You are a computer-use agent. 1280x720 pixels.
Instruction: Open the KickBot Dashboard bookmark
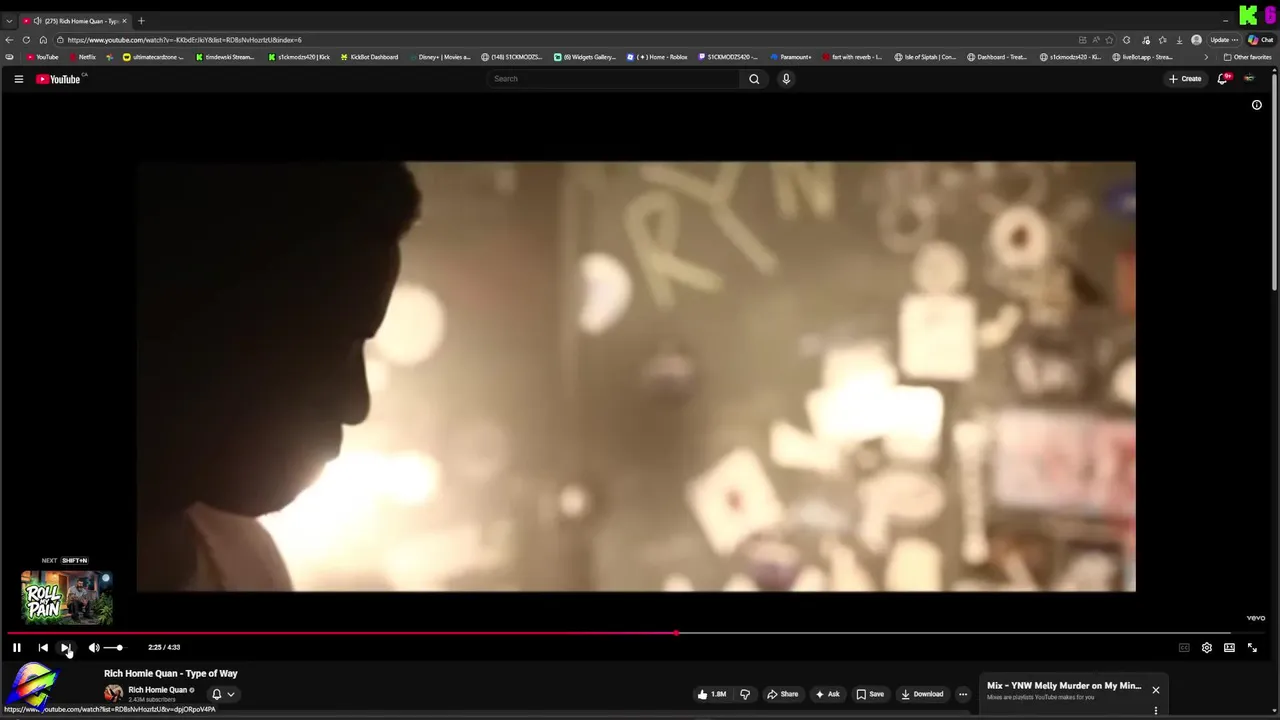[x=369, y=57]
